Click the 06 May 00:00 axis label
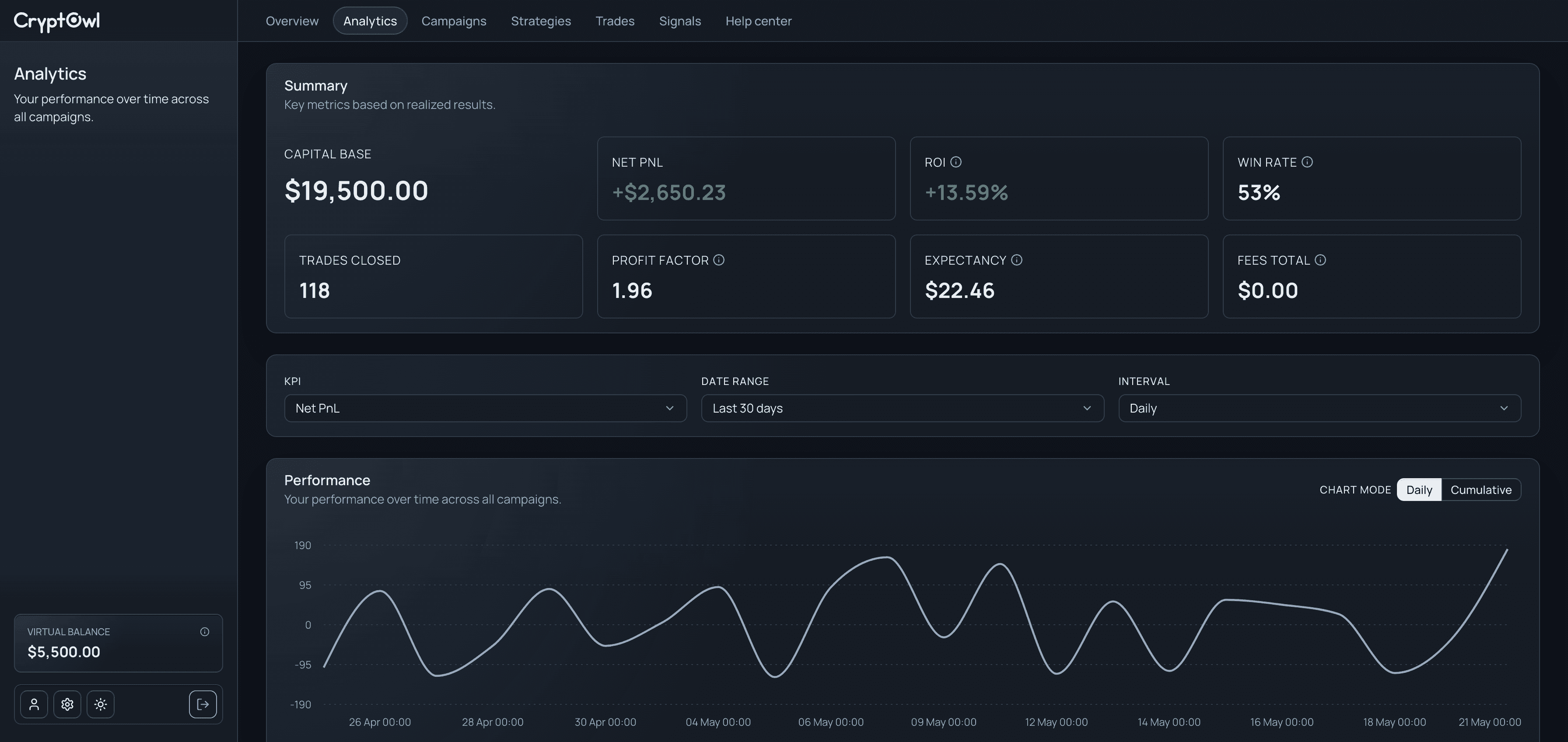Image resolution: width=1568 pixels, height=742 pixels. click(830, 722)
